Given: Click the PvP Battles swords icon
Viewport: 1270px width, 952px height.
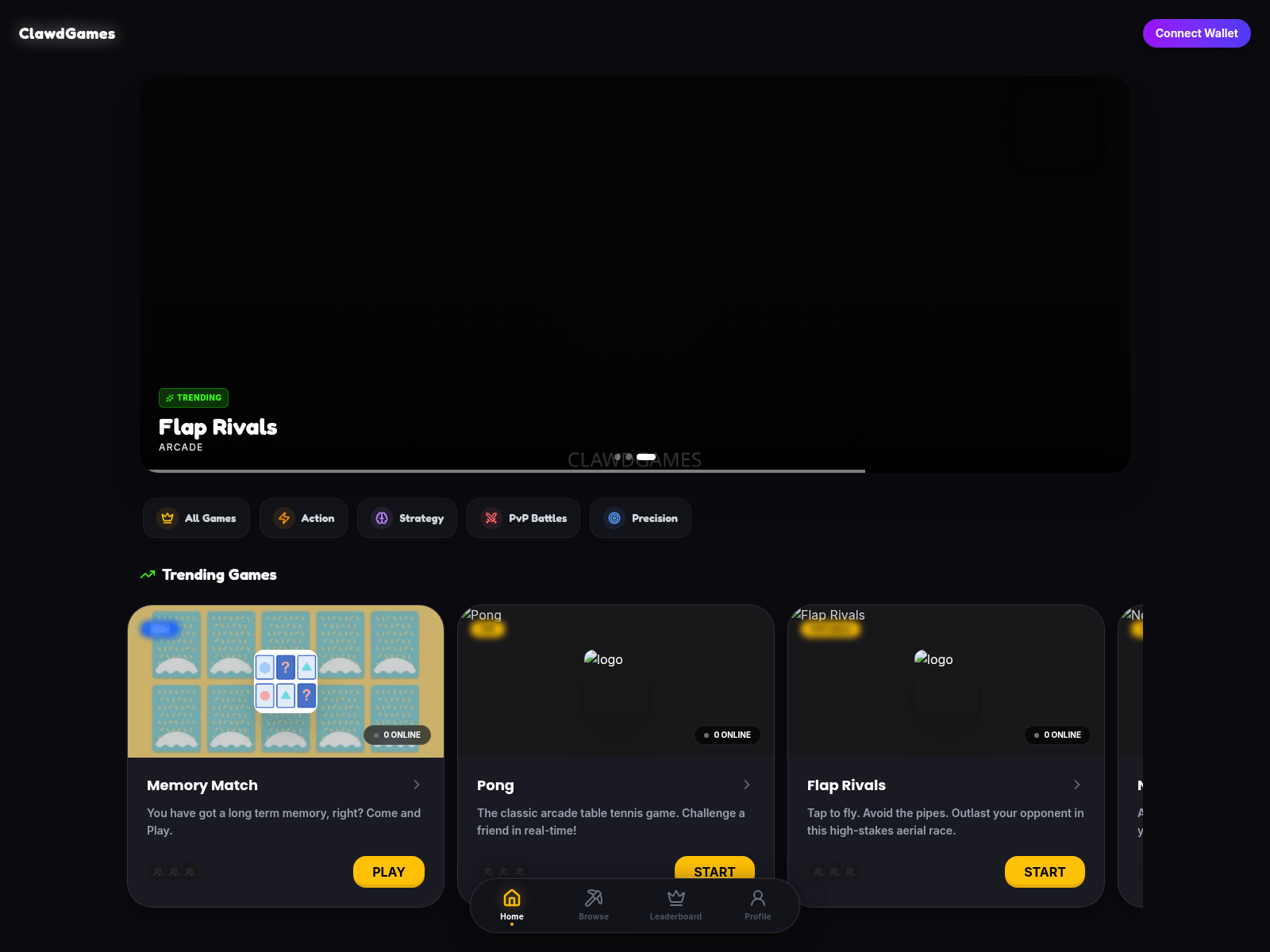Looking at the screenshot, I should pyautogui.click(x=491, y=518).
